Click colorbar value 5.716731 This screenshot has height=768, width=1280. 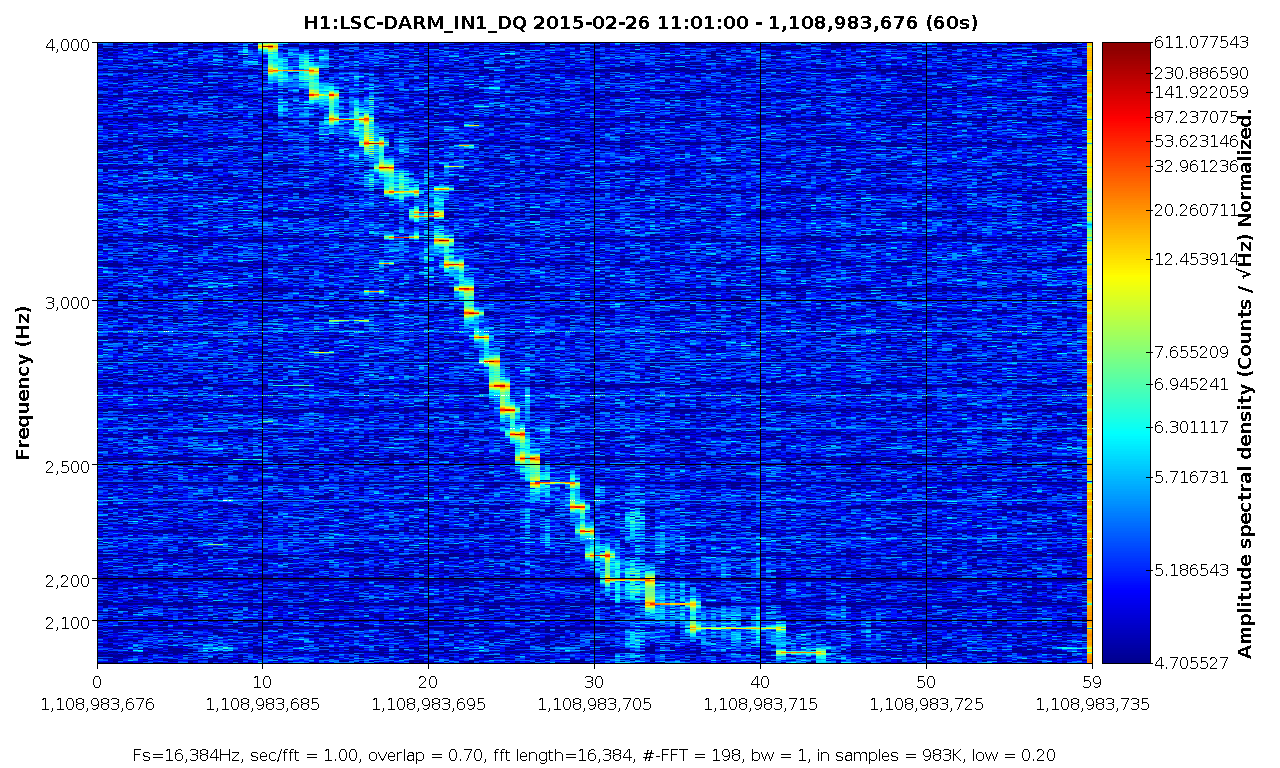[1191, 477]
